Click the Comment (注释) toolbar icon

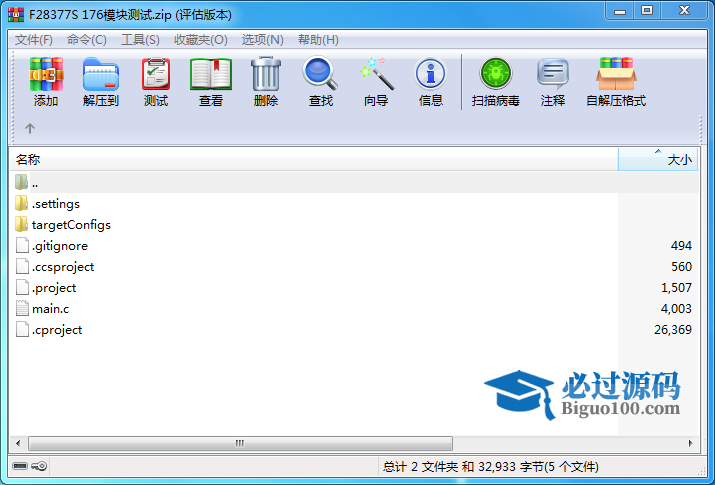click(552, 81)
